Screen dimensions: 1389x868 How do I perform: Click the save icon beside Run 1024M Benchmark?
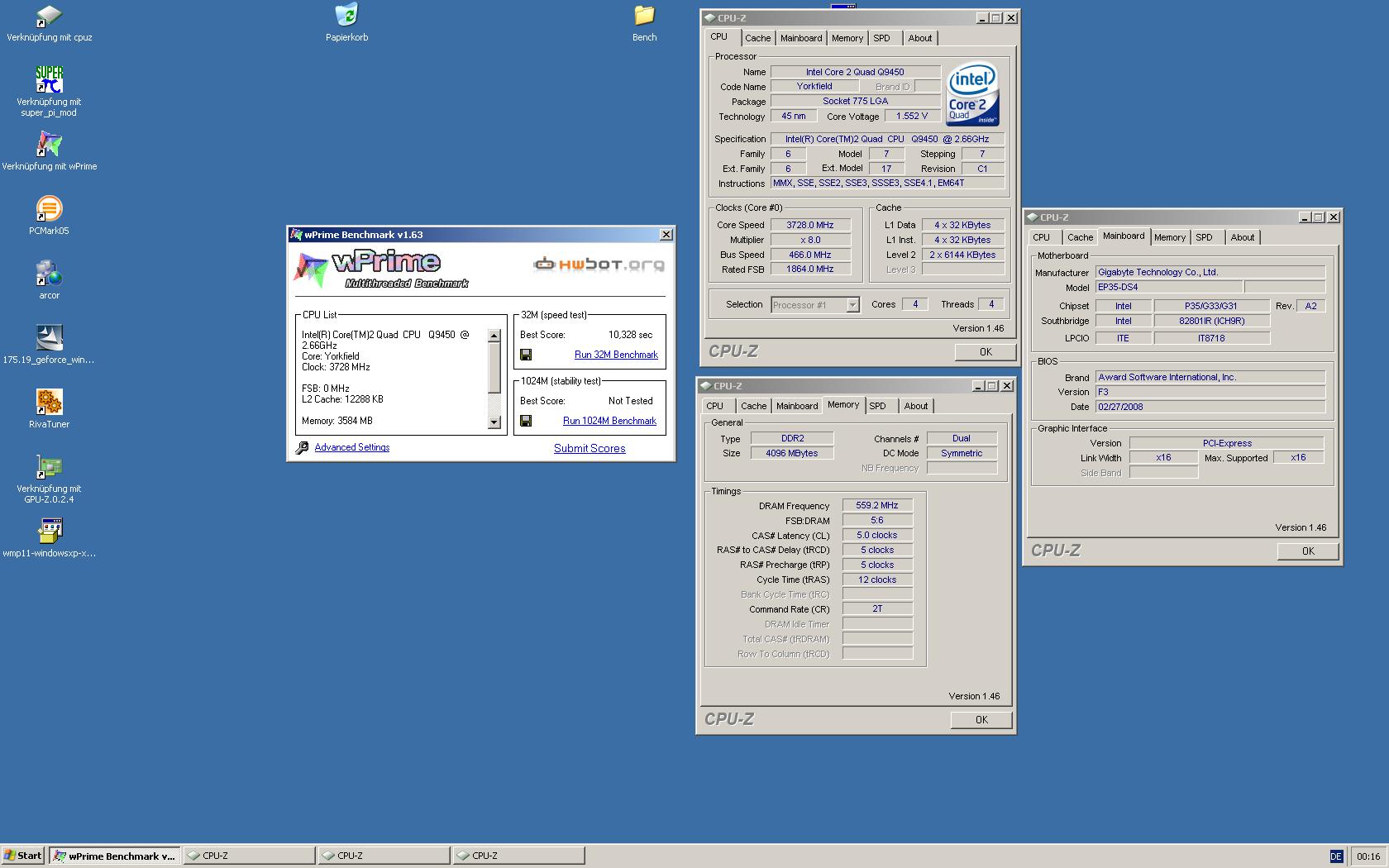(x=526, y=421)
